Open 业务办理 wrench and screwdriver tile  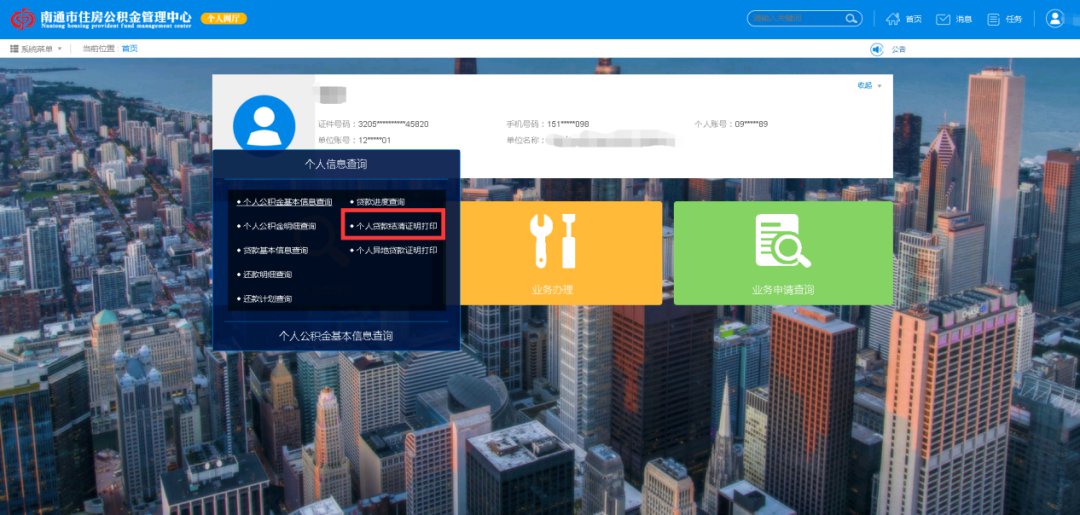coord(560,252)
